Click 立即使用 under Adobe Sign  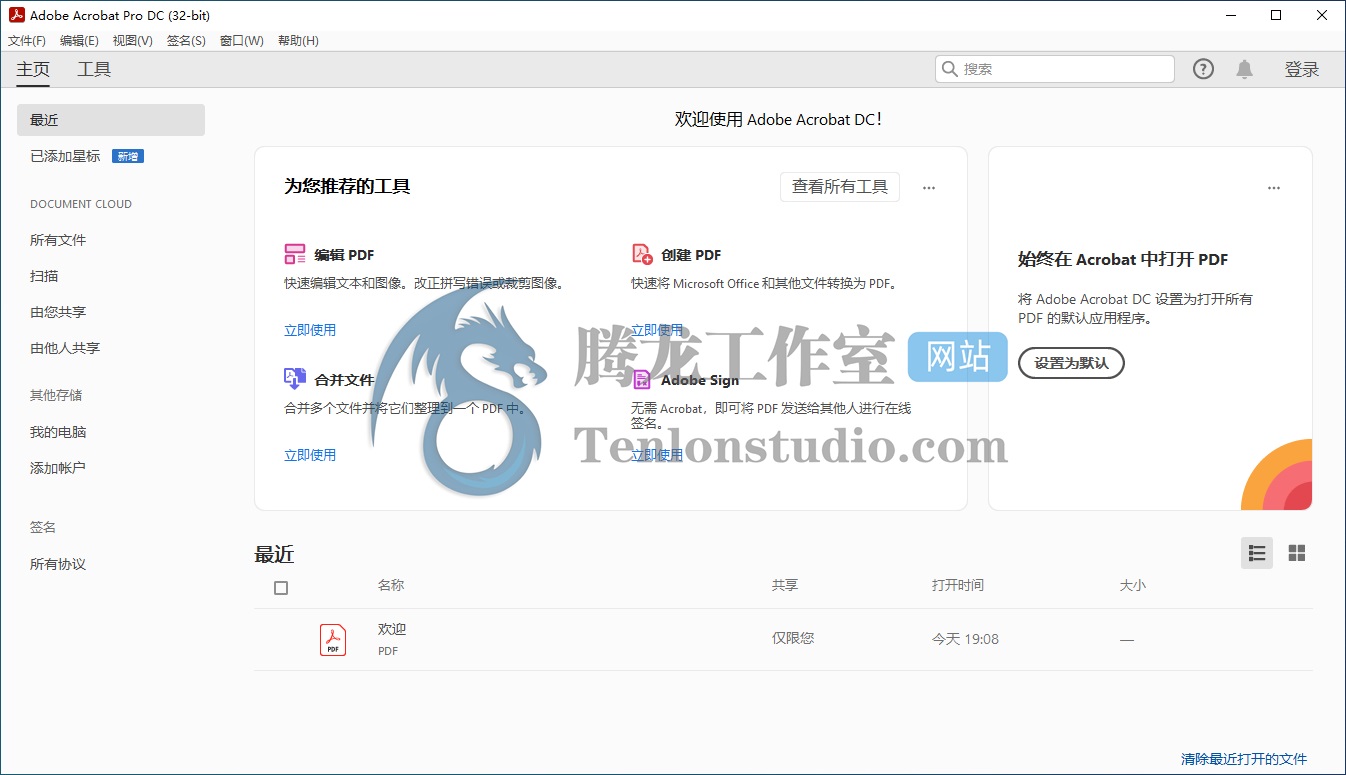pyautogui.click(x=657, y=455)
